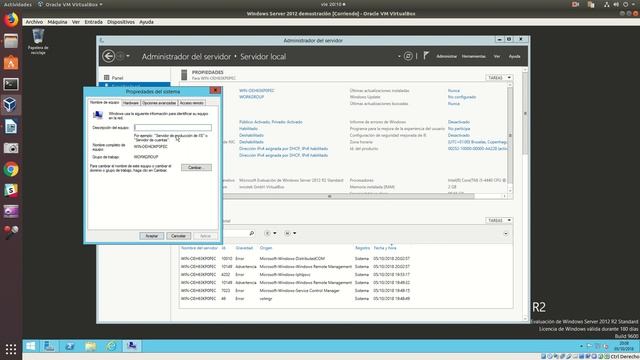This screenshot has height=360, width=640.
Task: Open dropdown arrow left of refresh icon
Action: point(399,56)
